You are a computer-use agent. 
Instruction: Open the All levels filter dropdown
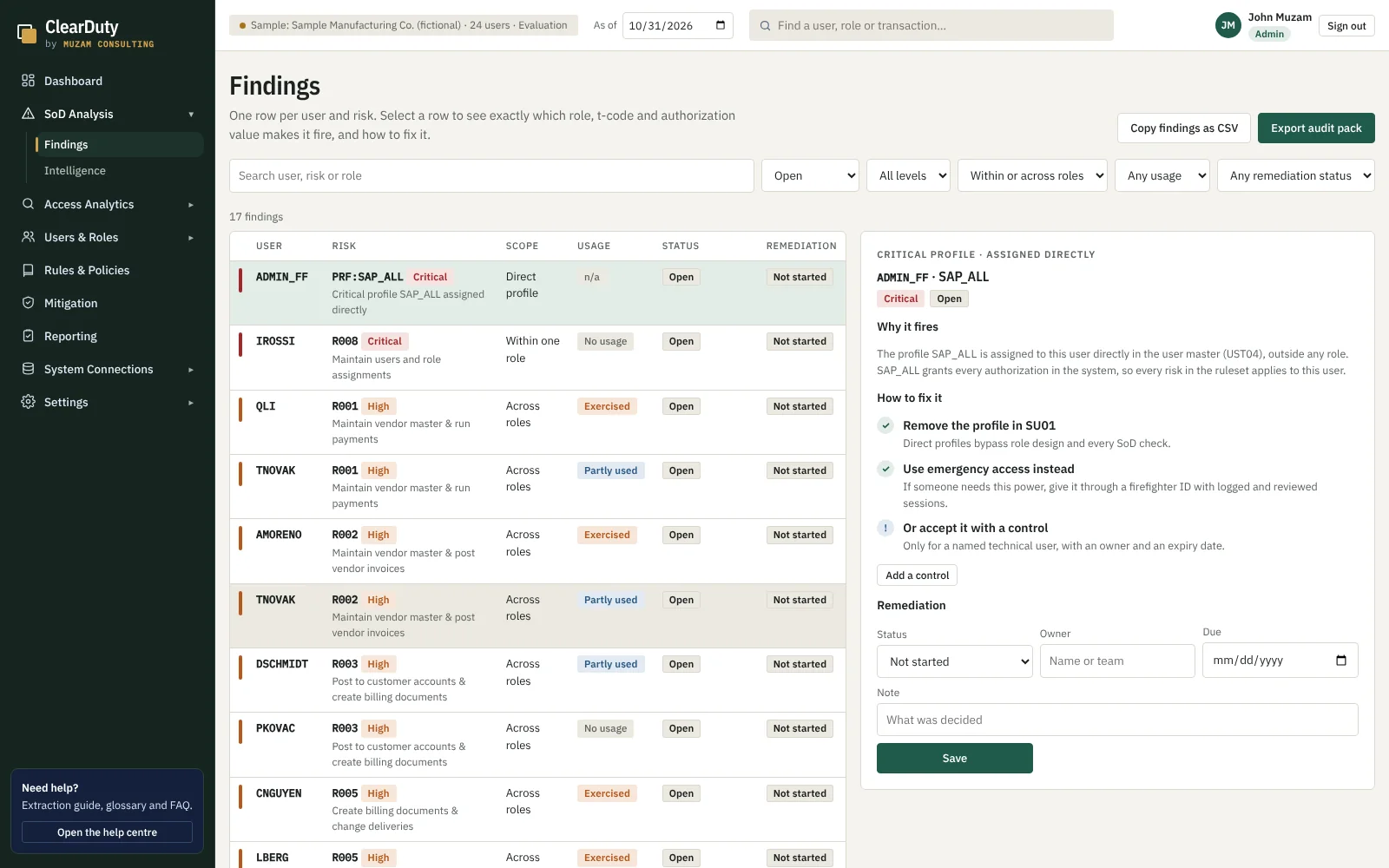tap(908, 175)
